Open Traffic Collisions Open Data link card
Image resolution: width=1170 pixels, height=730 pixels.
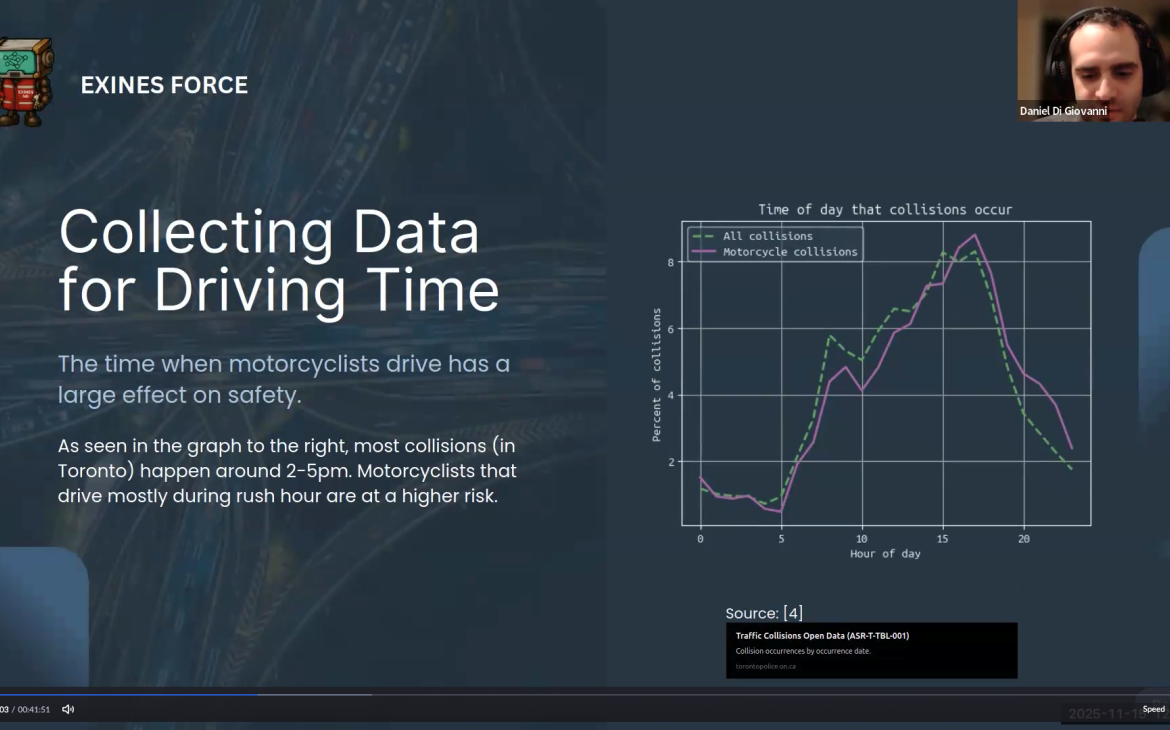871,650
